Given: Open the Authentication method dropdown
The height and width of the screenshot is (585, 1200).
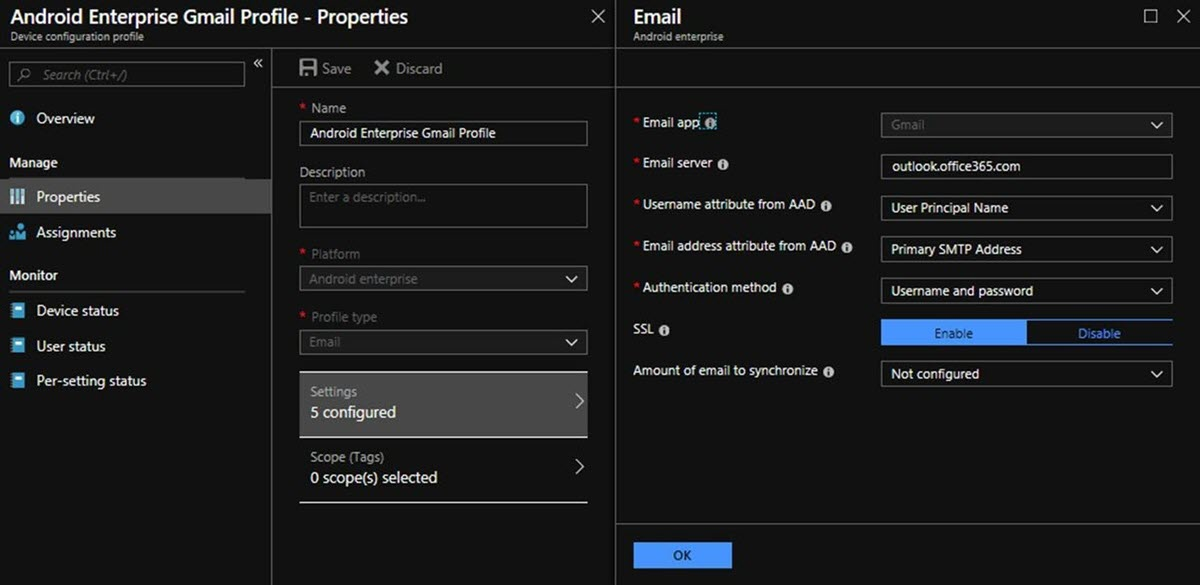Looking at the screenshot, I should click(x=1026, y=291).
